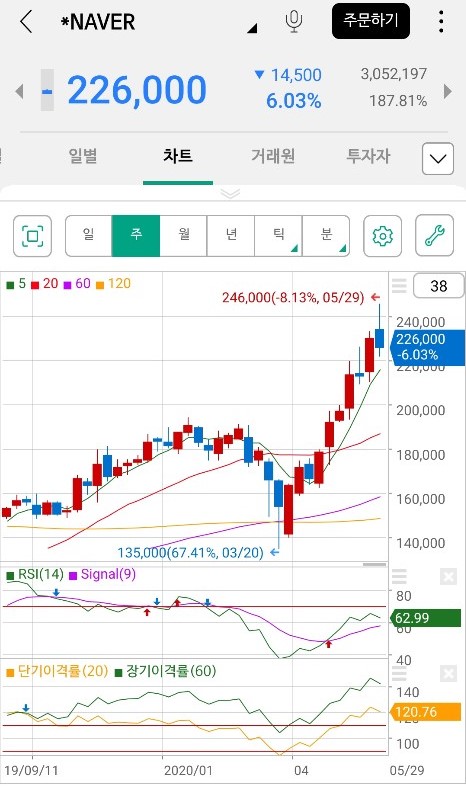This screenshot has height=787, width=466.
Task: Select the 월 monthly period
Action: [184, 236]
